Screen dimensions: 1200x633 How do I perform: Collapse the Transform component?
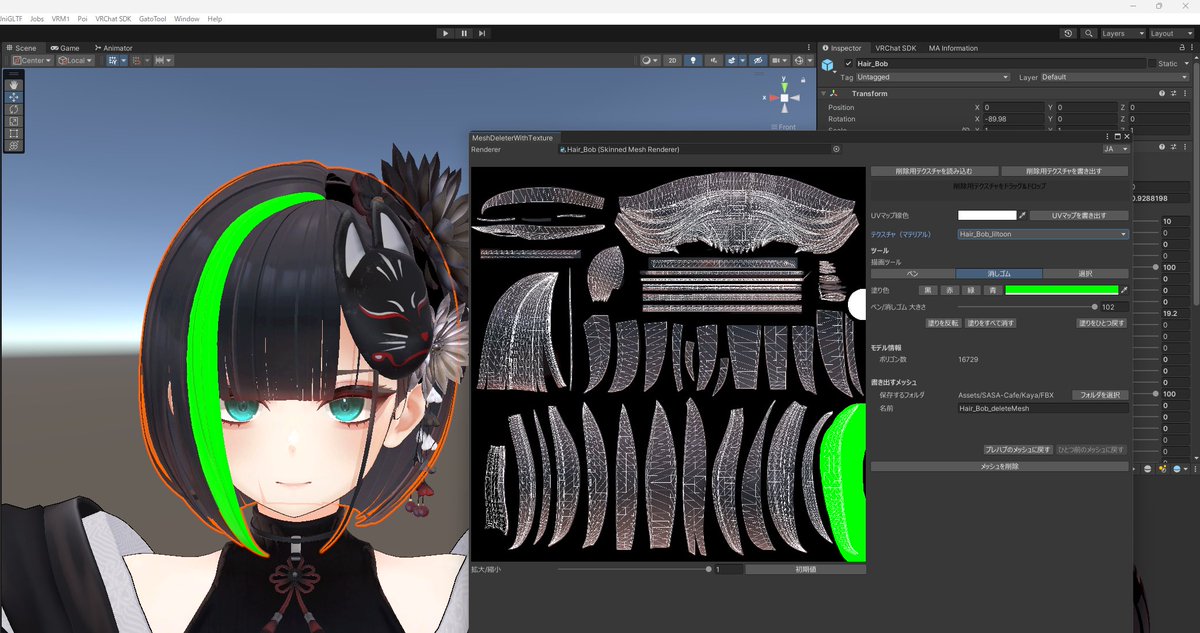[x=824, y=94]
